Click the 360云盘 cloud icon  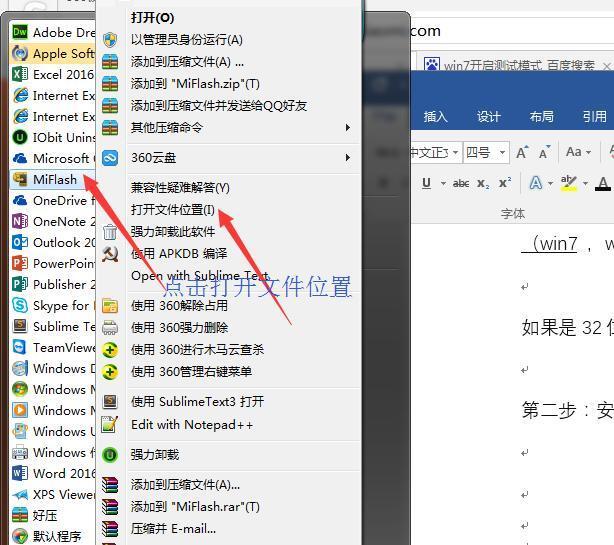(x=110, y=158)
